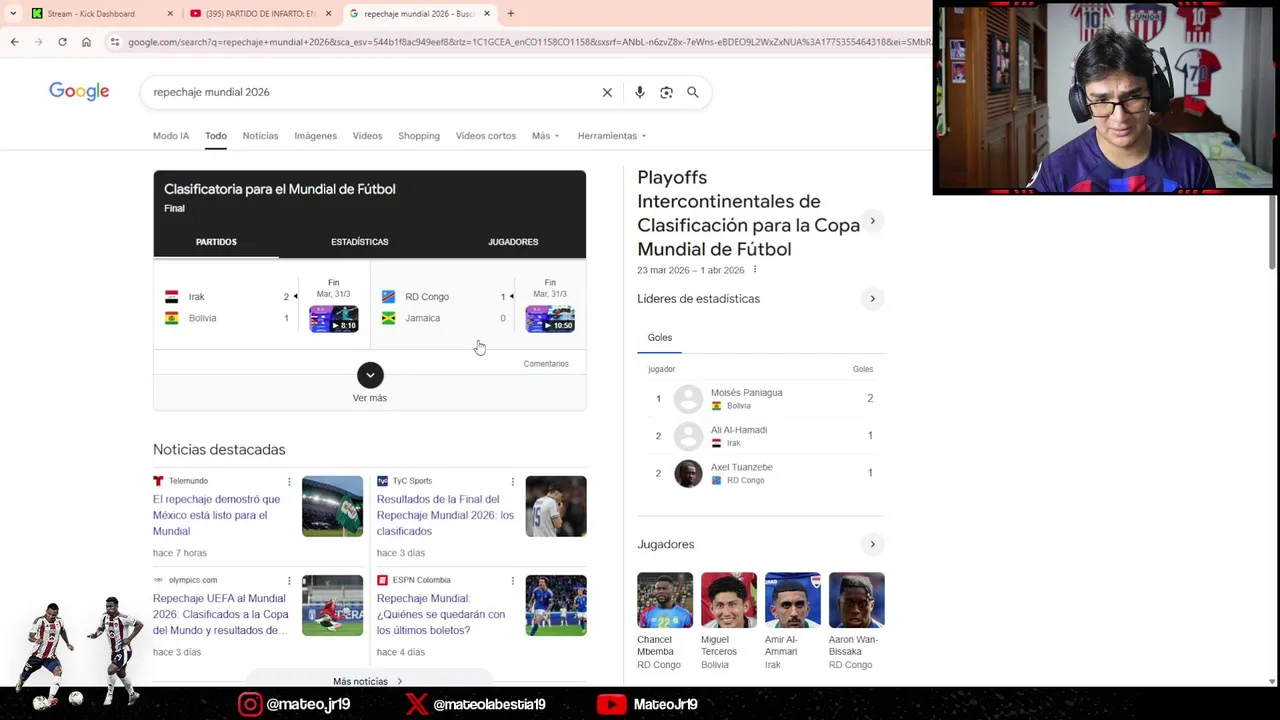Click the Google logo

pyautogui.click(x=79, y=92)
